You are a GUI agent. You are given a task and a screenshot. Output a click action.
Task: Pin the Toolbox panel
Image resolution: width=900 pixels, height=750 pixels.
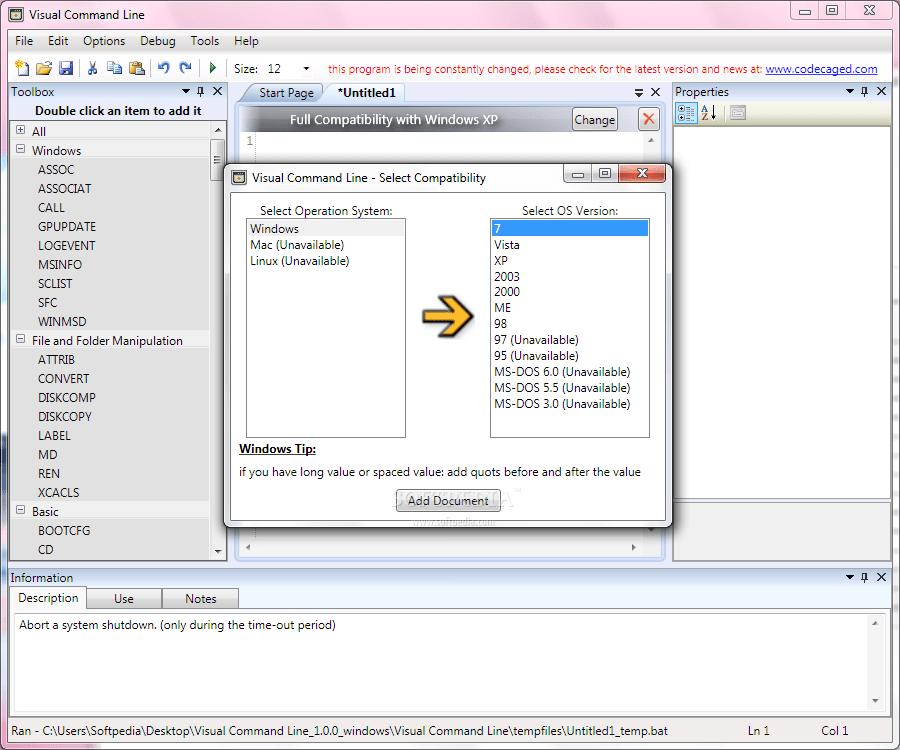(x=200, y=91)
